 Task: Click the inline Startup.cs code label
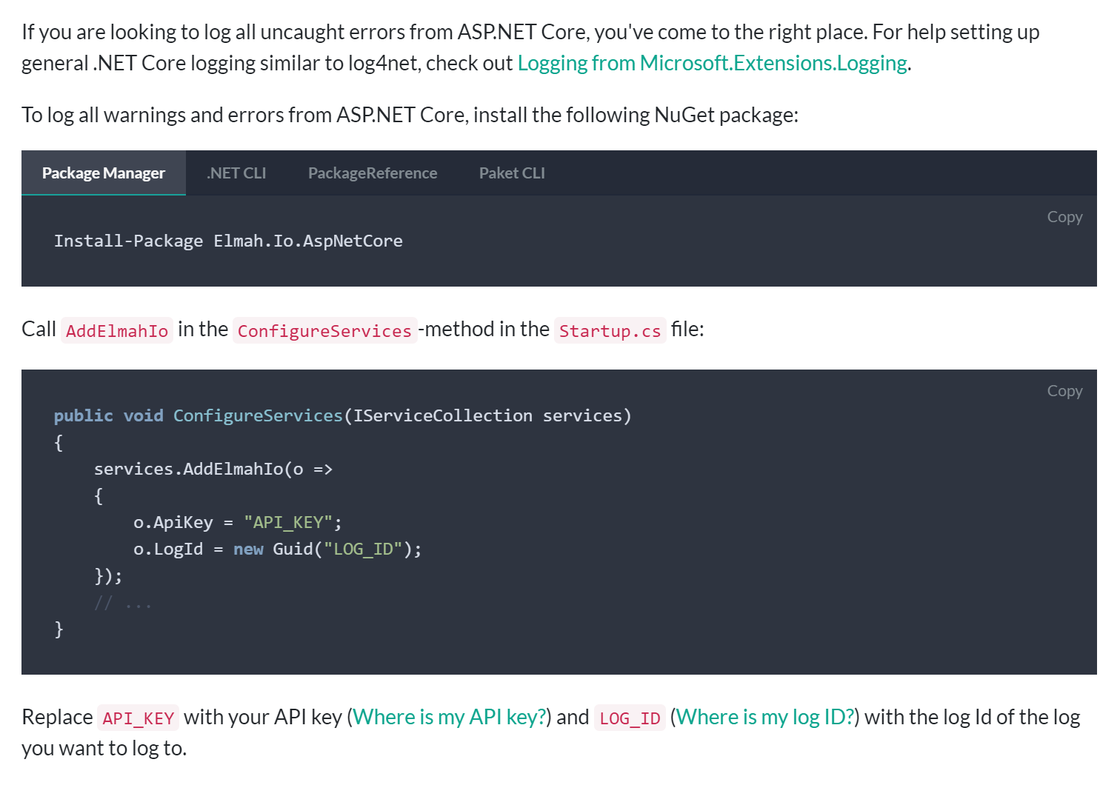610,331
